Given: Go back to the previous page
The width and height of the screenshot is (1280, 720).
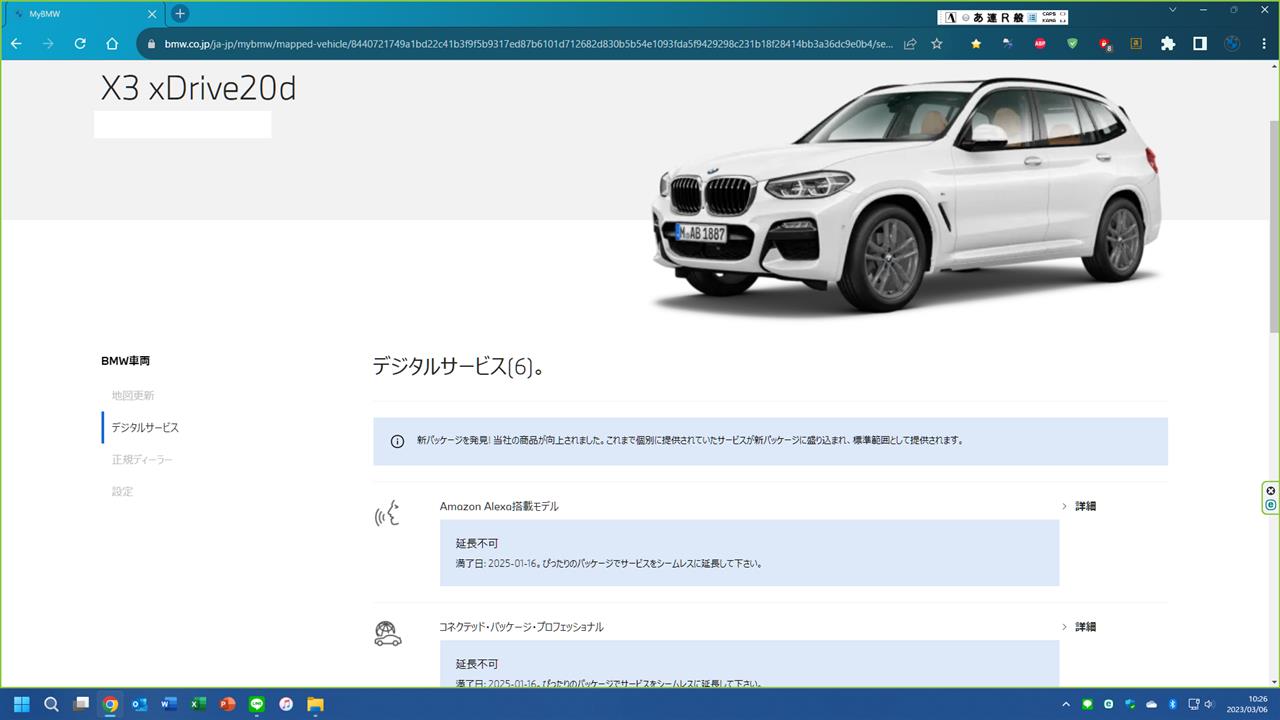Looking at the screenshot, I should tap(16, 44).
